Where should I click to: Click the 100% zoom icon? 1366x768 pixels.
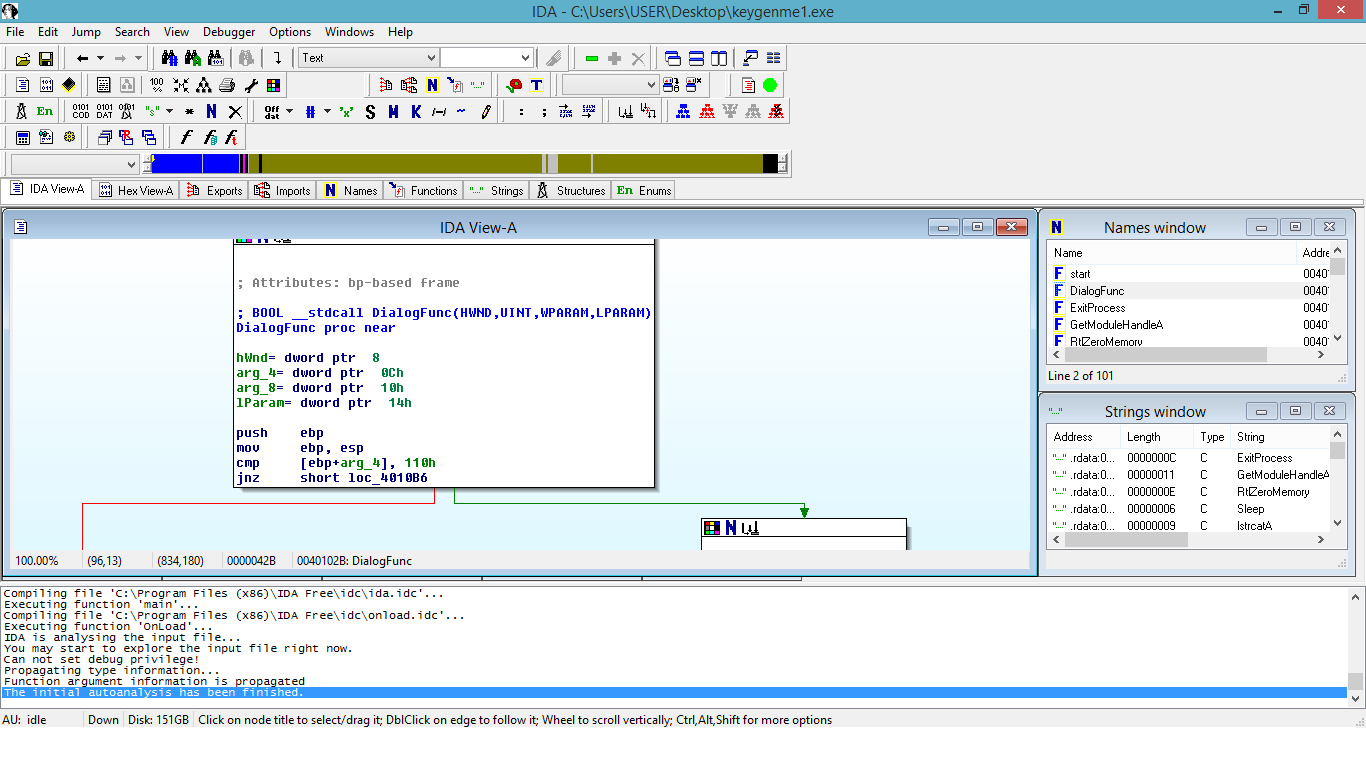pos(157,85)
